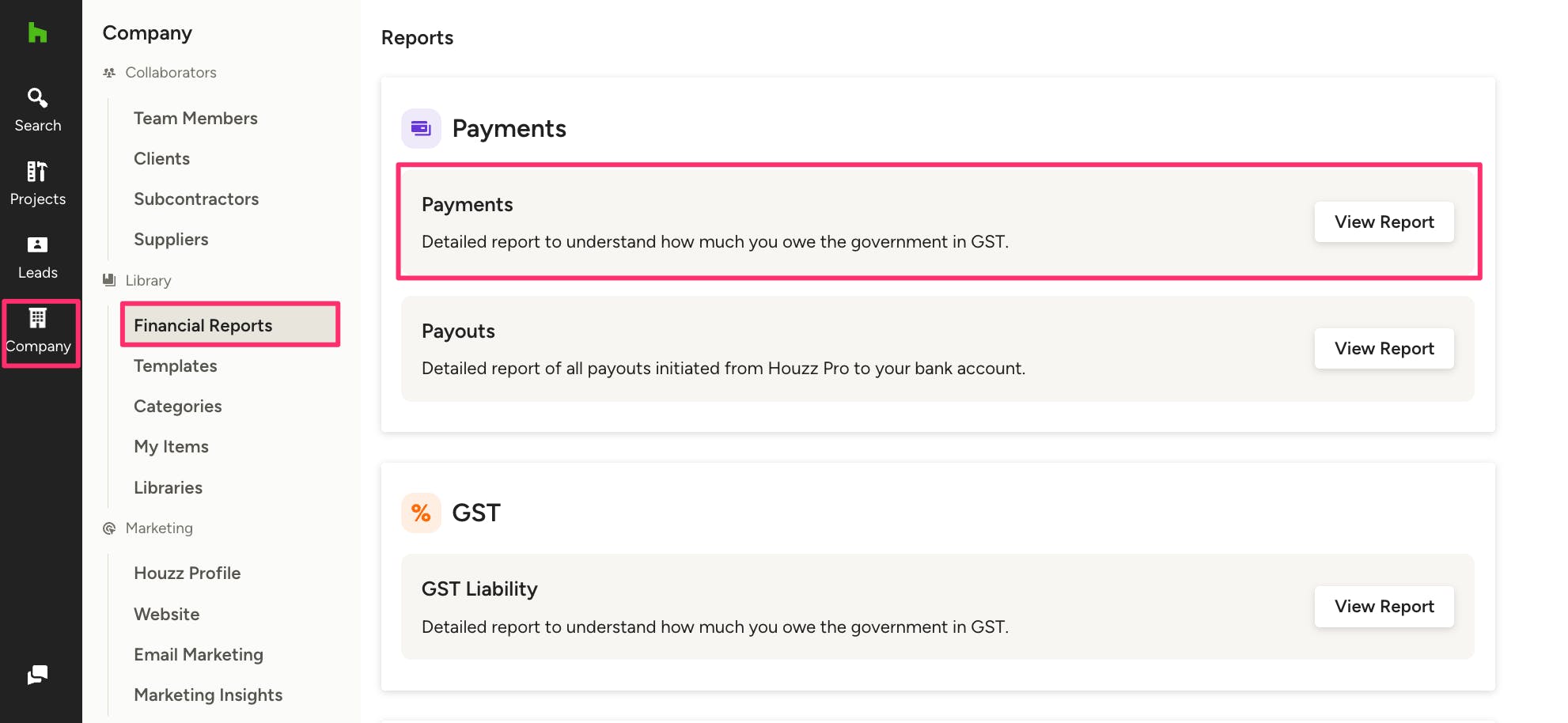Open Houzz Profile settings
1568x723 pixels.
(187, 573)
